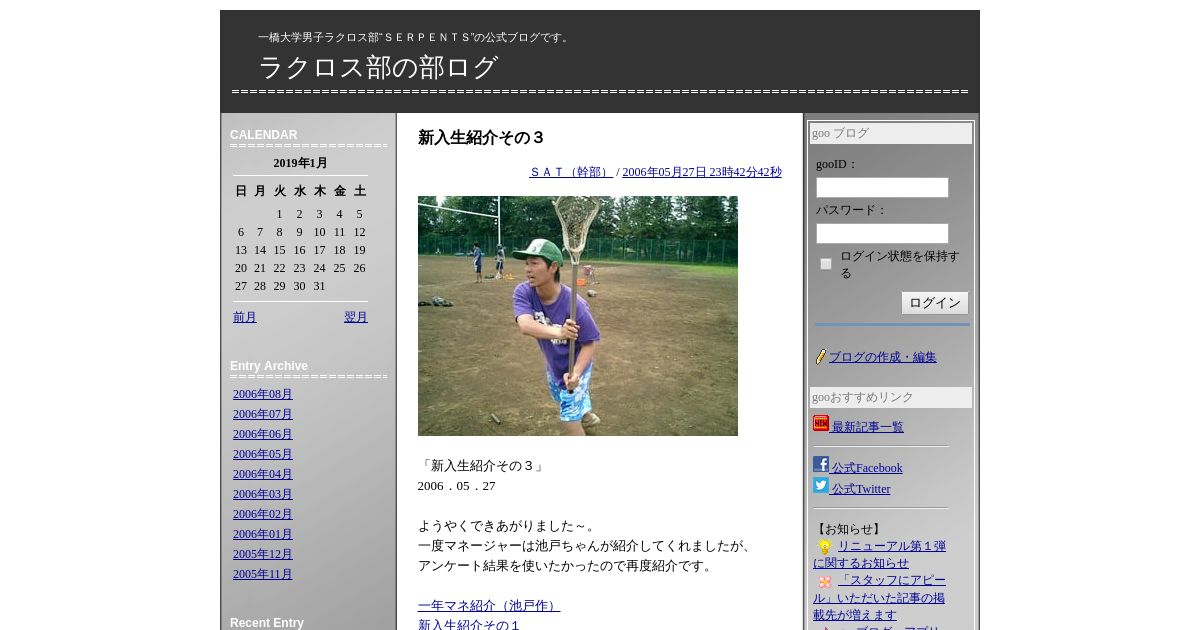Click the post title 新入生紹介その３
This screenshot has height=630, width=1200.
(482, 138)
